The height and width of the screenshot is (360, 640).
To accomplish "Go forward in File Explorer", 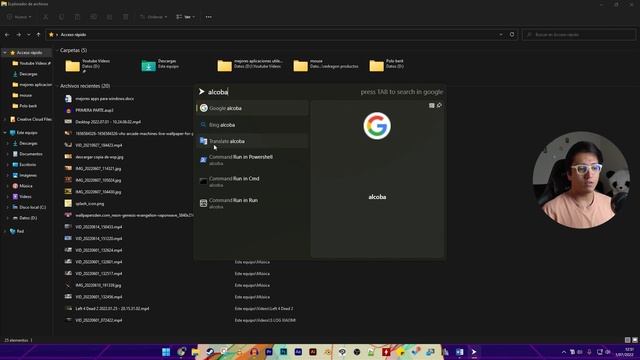I will (18, 35).
